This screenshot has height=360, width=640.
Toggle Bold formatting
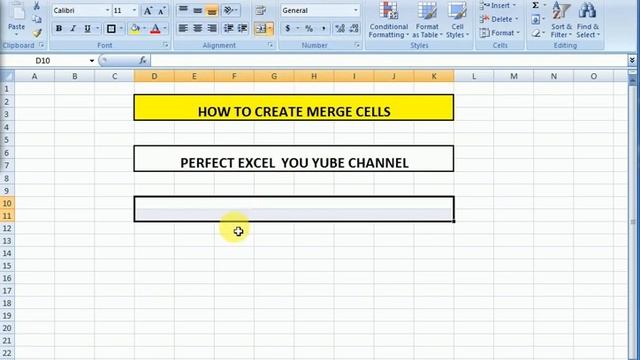[x=59, y=29]
